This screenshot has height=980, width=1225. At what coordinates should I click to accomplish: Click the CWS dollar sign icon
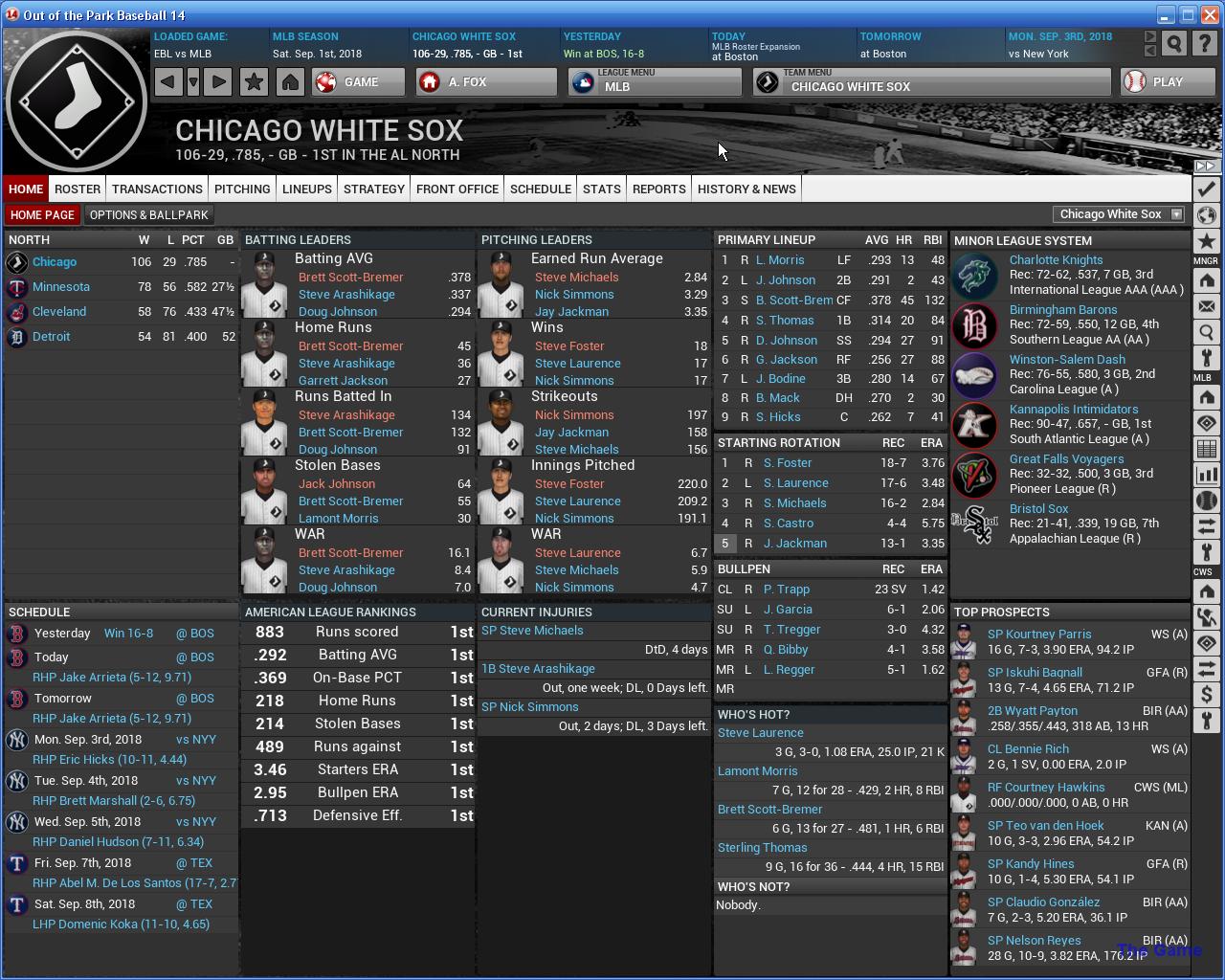(x=1206, y=695)
